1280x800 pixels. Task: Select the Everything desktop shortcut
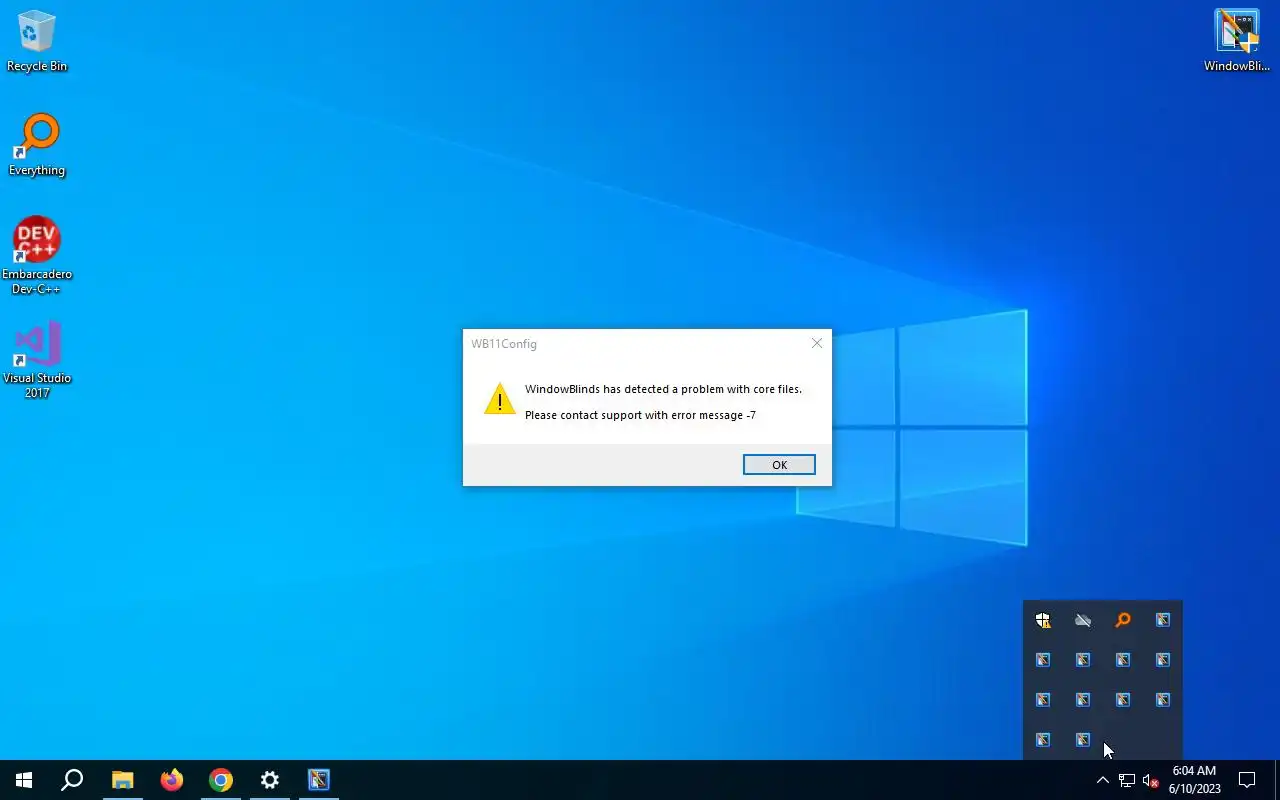37,145
